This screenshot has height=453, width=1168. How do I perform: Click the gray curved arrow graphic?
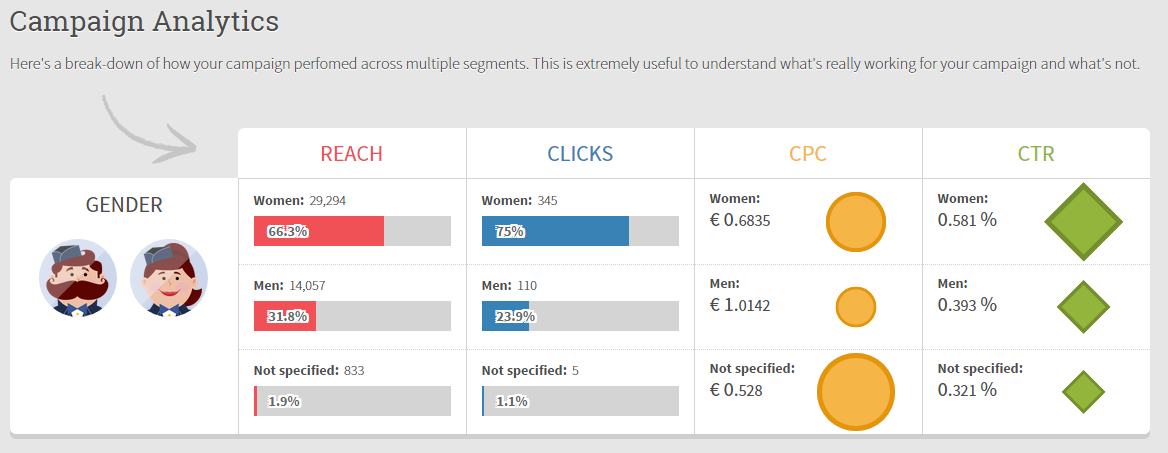148,128
